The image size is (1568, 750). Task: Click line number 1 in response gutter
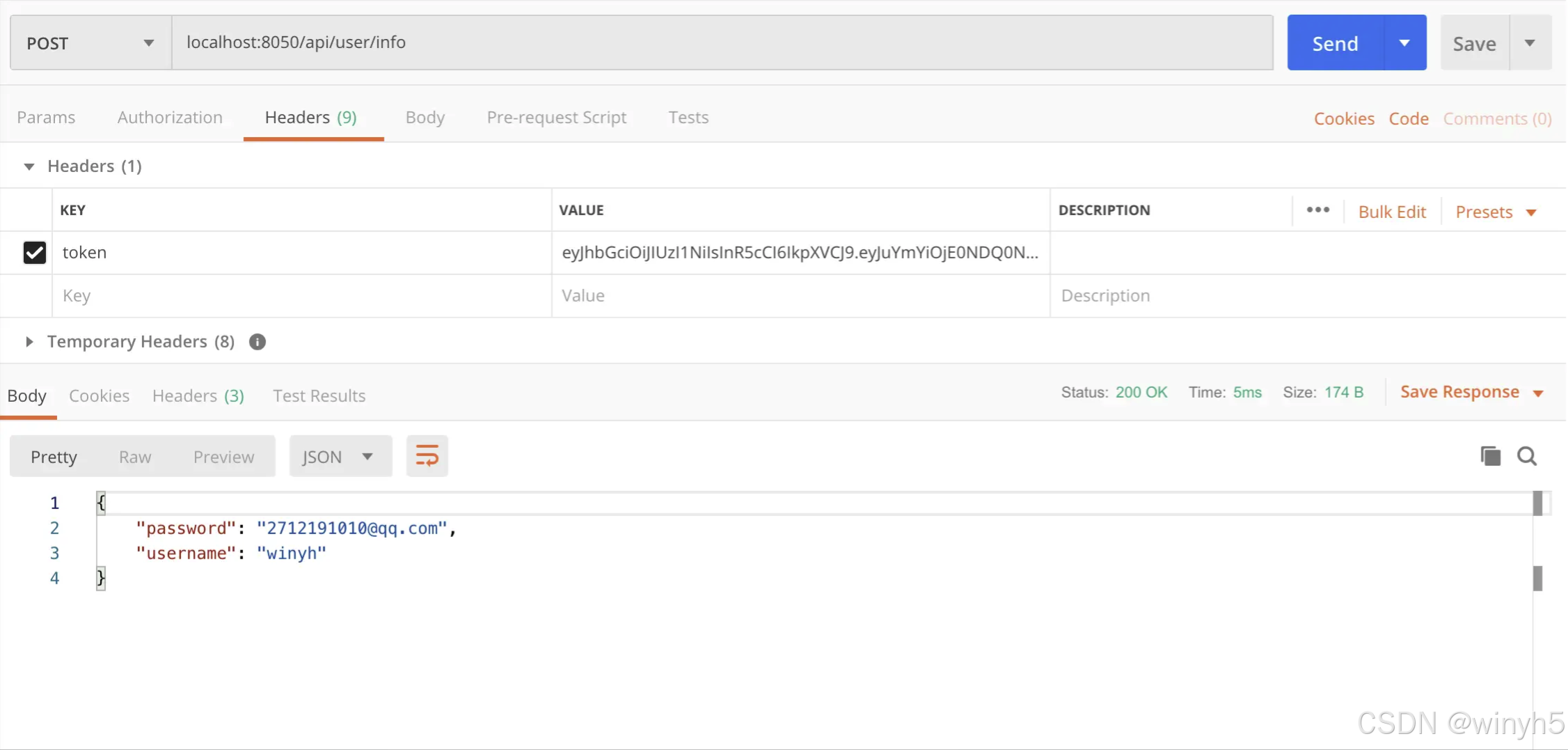(55, 503)
